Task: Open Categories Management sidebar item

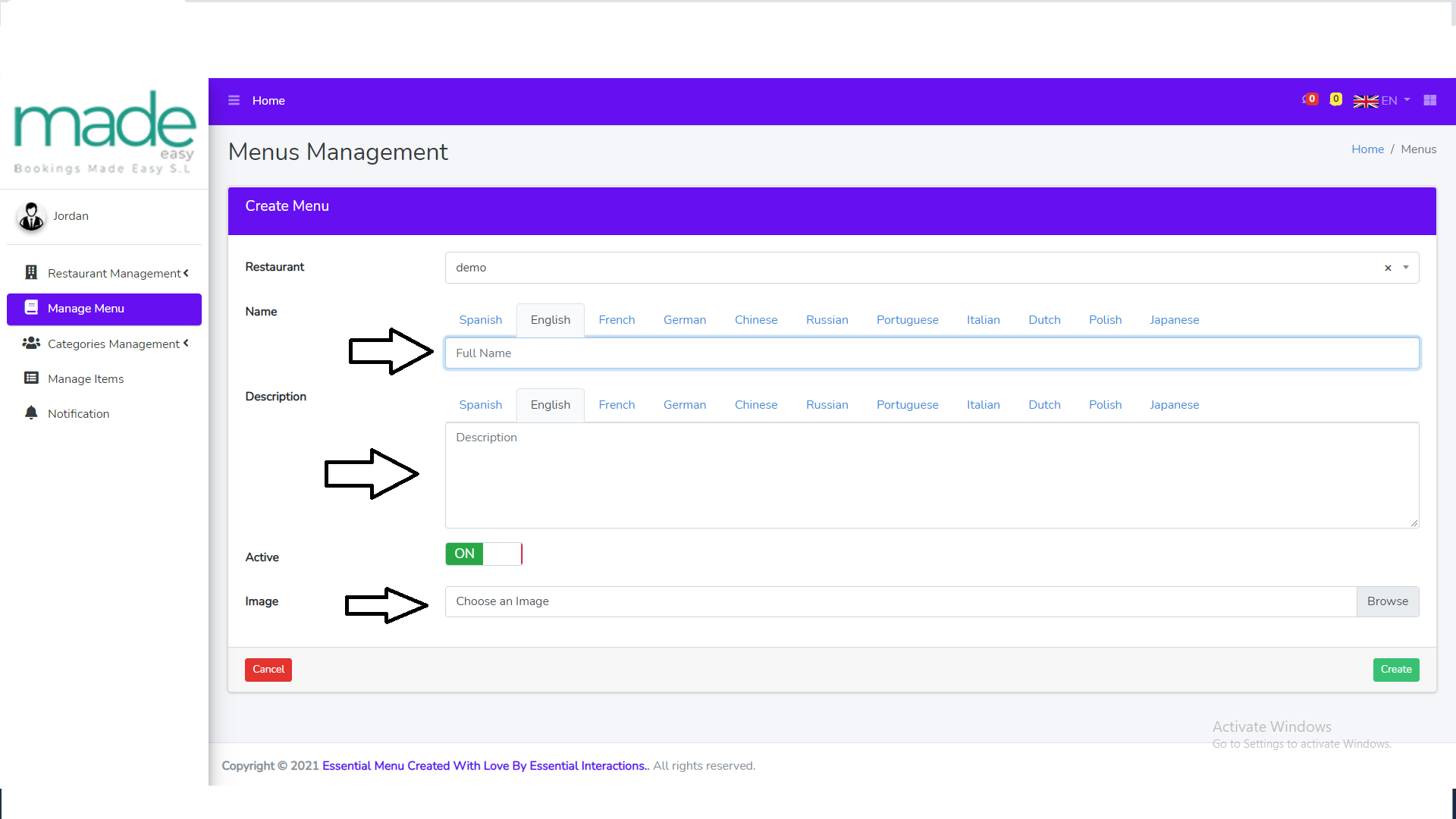Action: pyautogui.click(x=104, y=344)
